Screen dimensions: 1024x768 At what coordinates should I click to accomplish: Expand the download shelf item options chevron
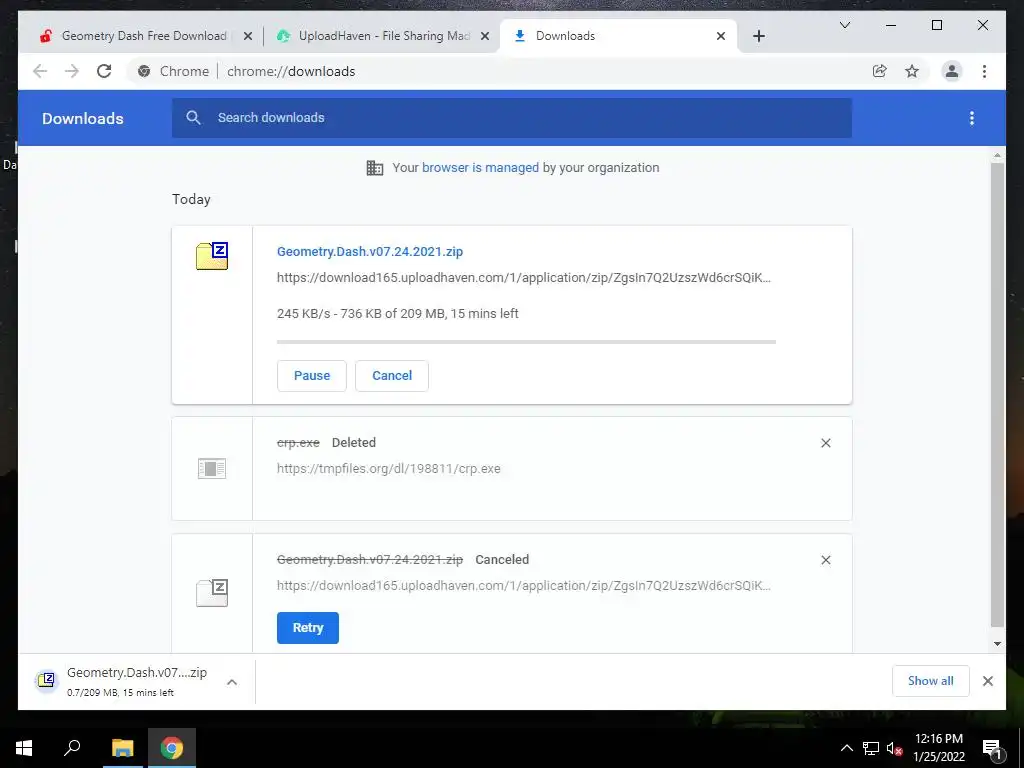coord(232,682)
